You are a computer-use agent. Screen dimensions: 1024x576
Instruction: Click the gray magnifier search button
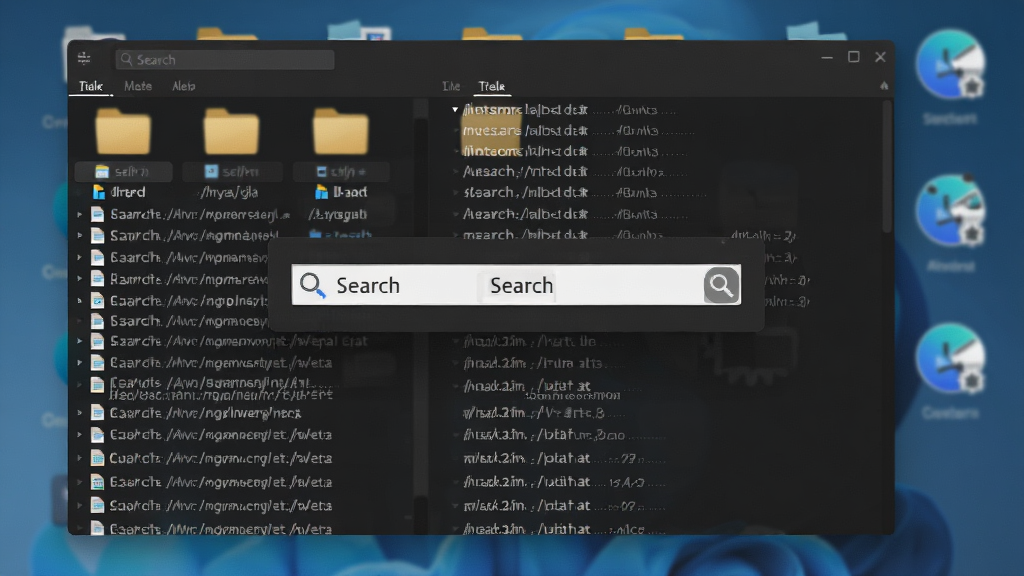[x=721, y=285]
